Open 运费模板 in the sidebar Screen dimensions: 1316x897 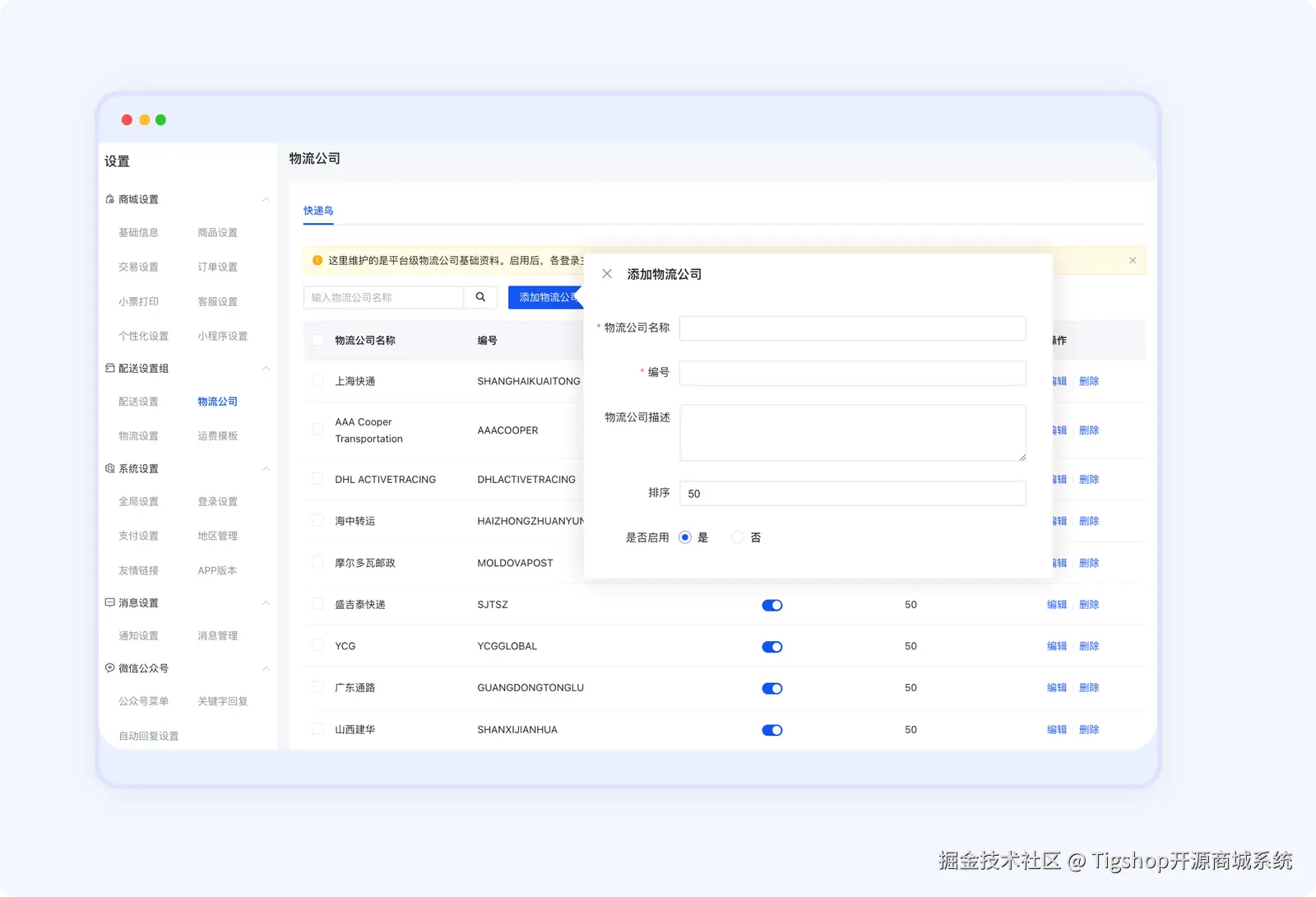217,436
